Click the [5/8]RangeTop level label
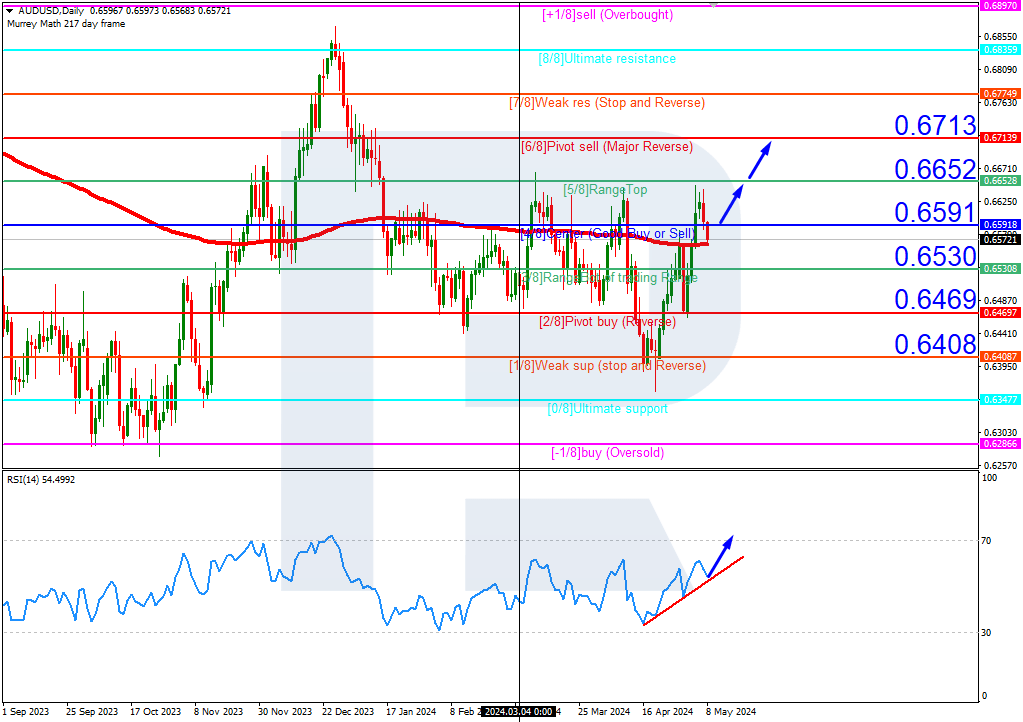This screenshot has height=722, width=1023. tap(605, 189)
